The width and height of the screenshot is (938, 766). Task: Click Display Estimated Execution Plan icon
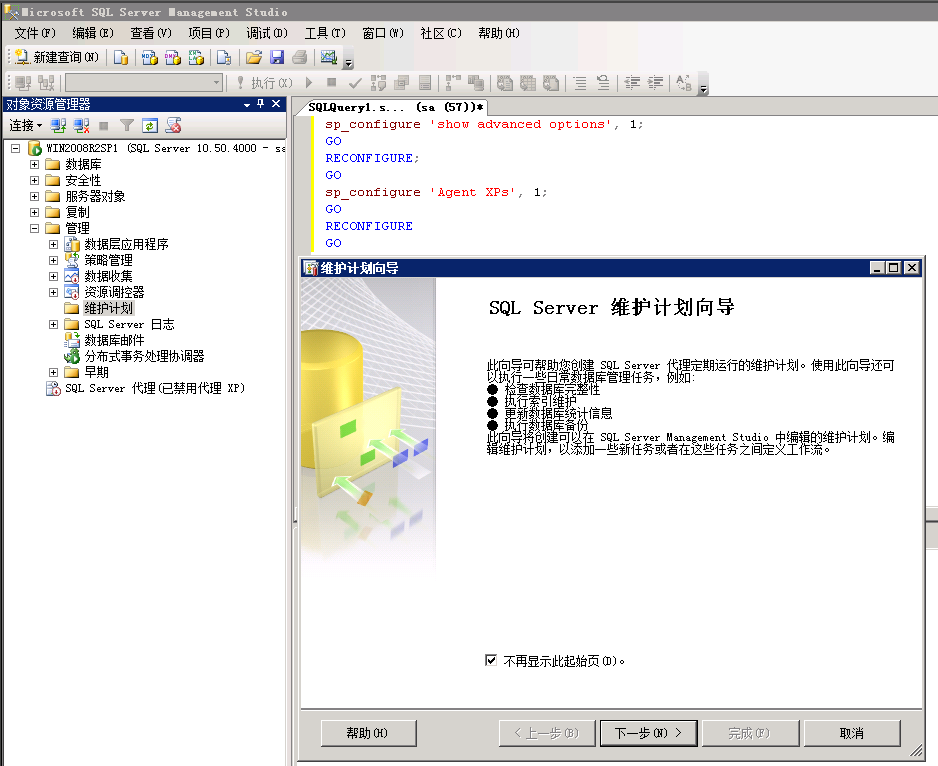(x=378, y=83)
